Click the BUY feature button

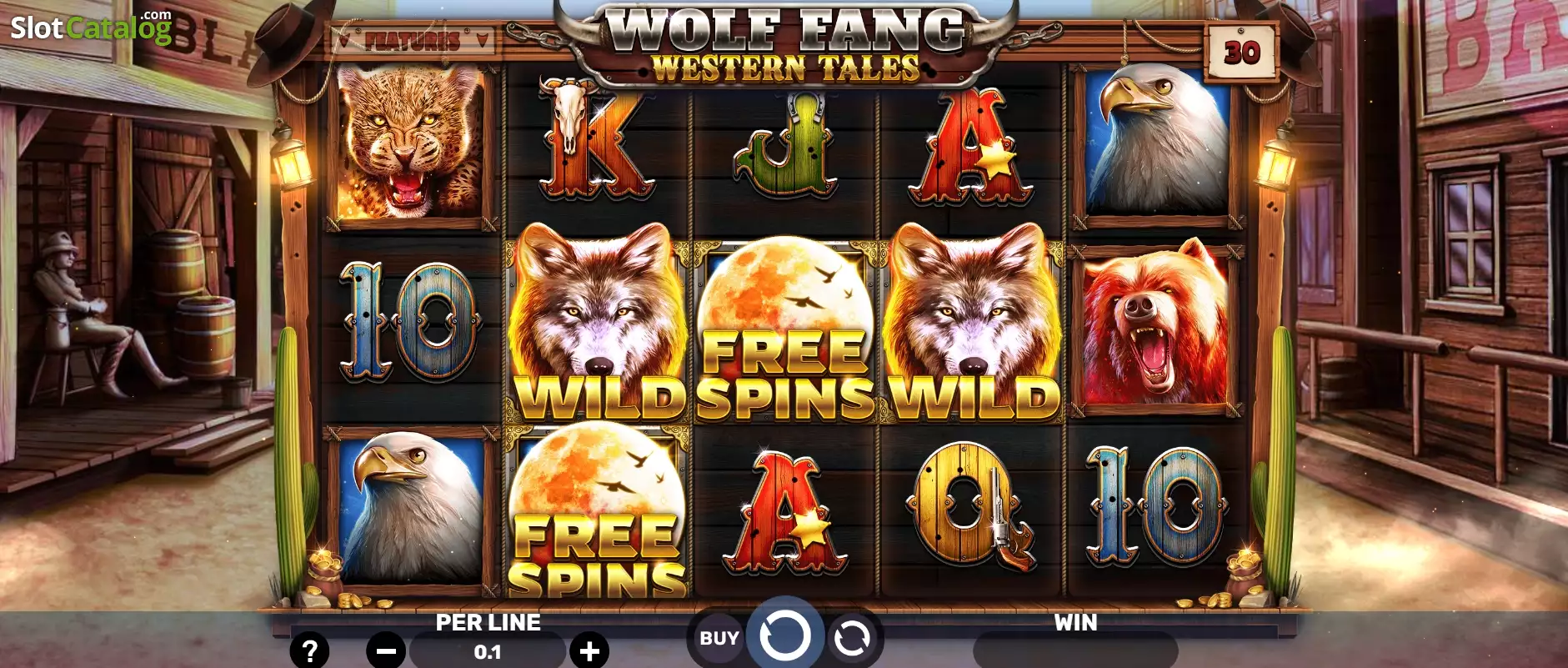coord(719,638)
